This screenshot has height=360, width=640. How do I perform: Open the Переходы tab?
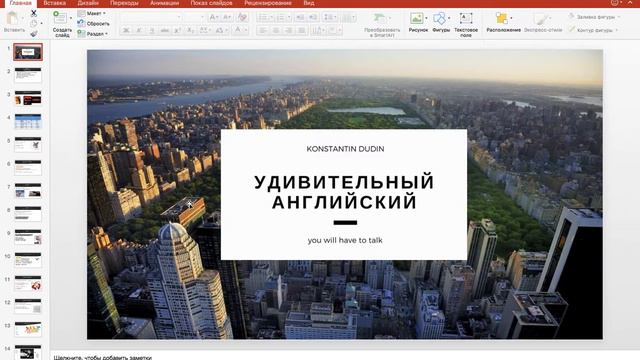coord(124,3)
